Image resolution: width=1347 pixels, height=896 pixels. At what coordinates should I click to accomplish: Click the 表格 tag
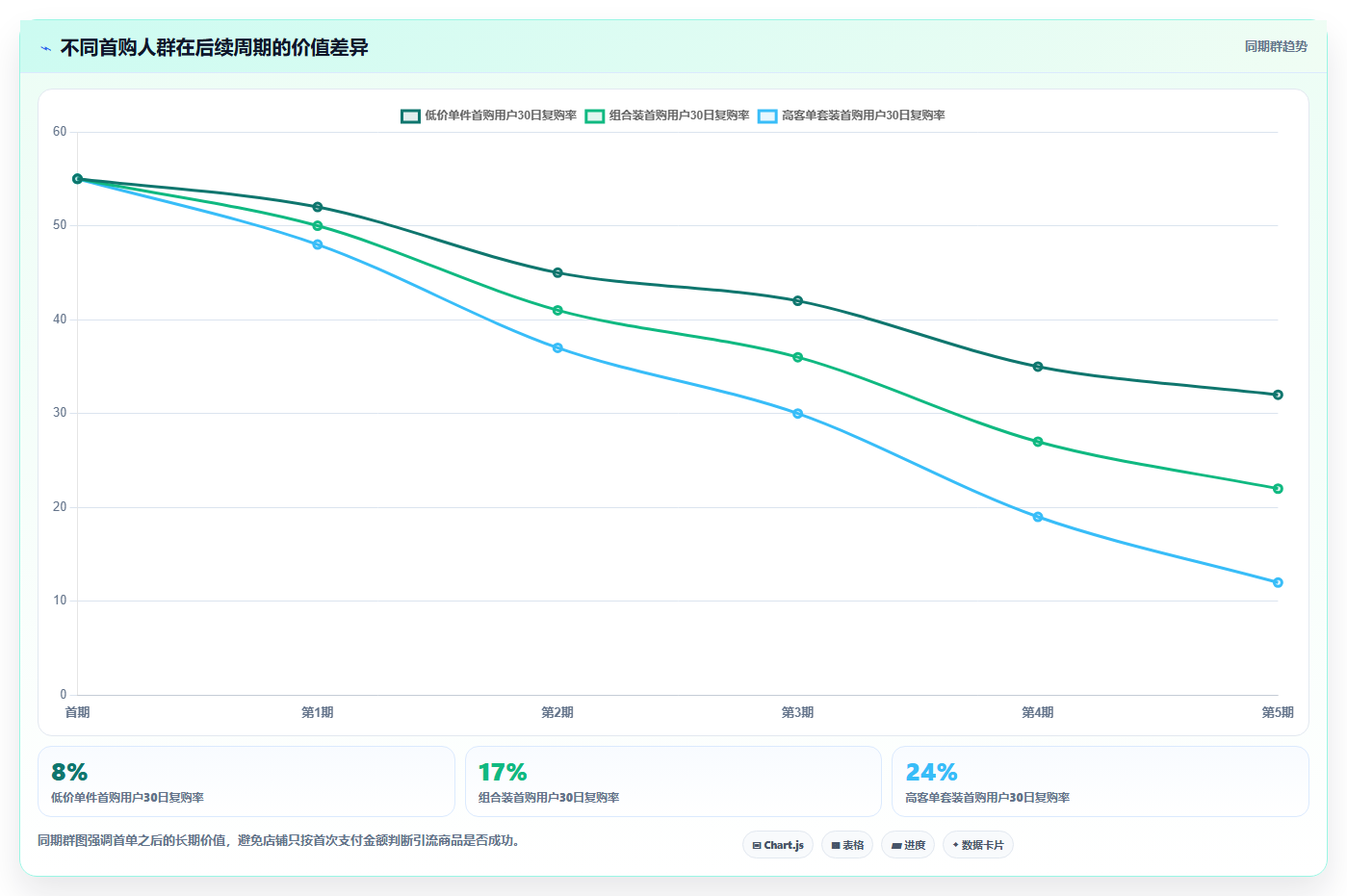click(x=847, y=845)
